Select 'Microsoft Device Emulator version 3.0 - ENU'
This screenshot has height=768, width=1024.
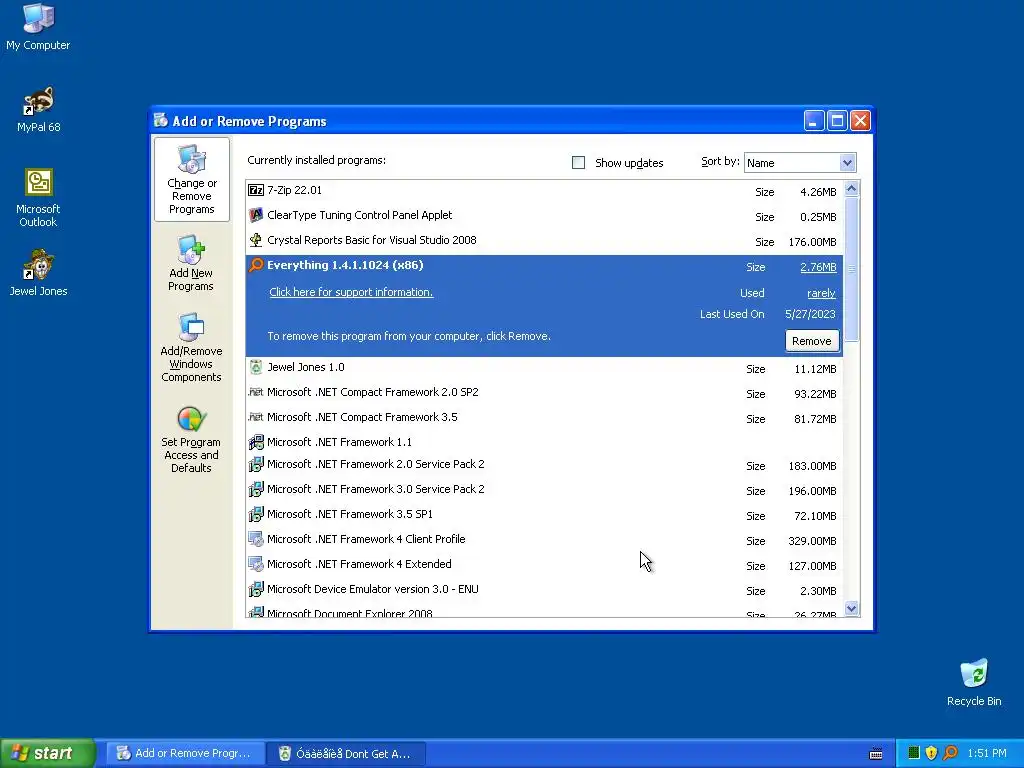[x=544, y=590]
